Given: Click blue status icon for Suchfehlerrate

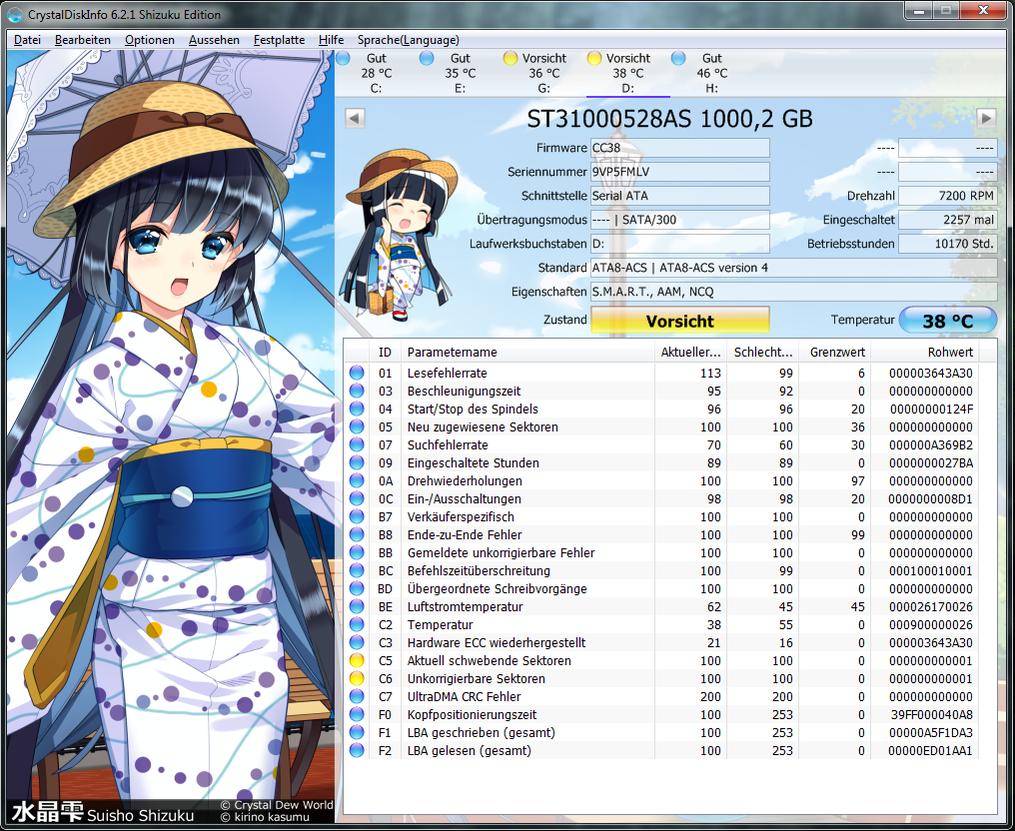Looking at the screenshot, I should [356, 445].
